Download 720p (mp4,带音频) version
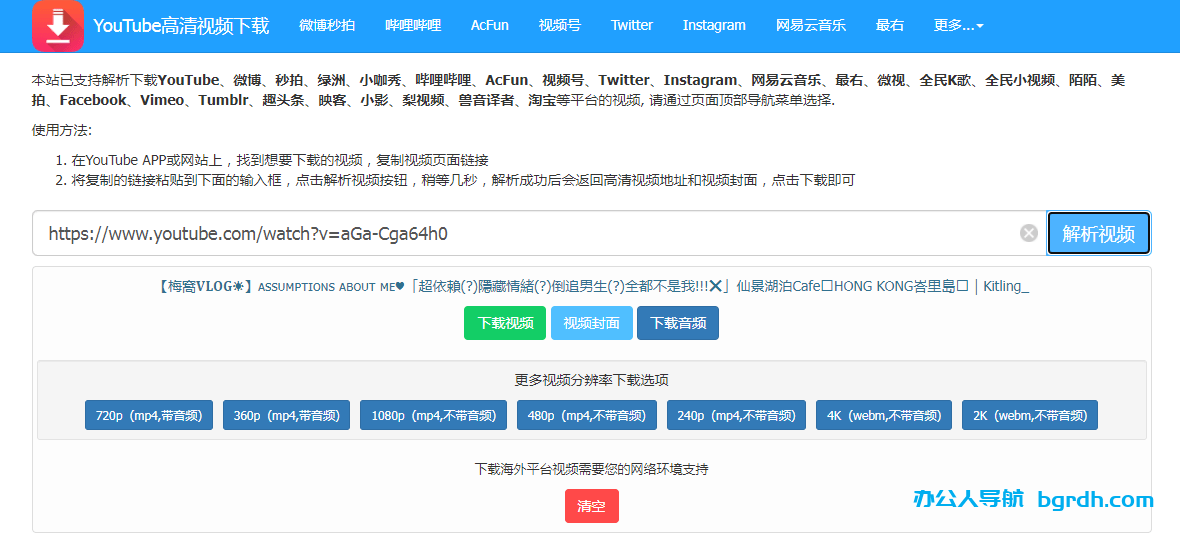Image resolution: width=1180 pixels, height=537 pixels. [x=149, y=415]
